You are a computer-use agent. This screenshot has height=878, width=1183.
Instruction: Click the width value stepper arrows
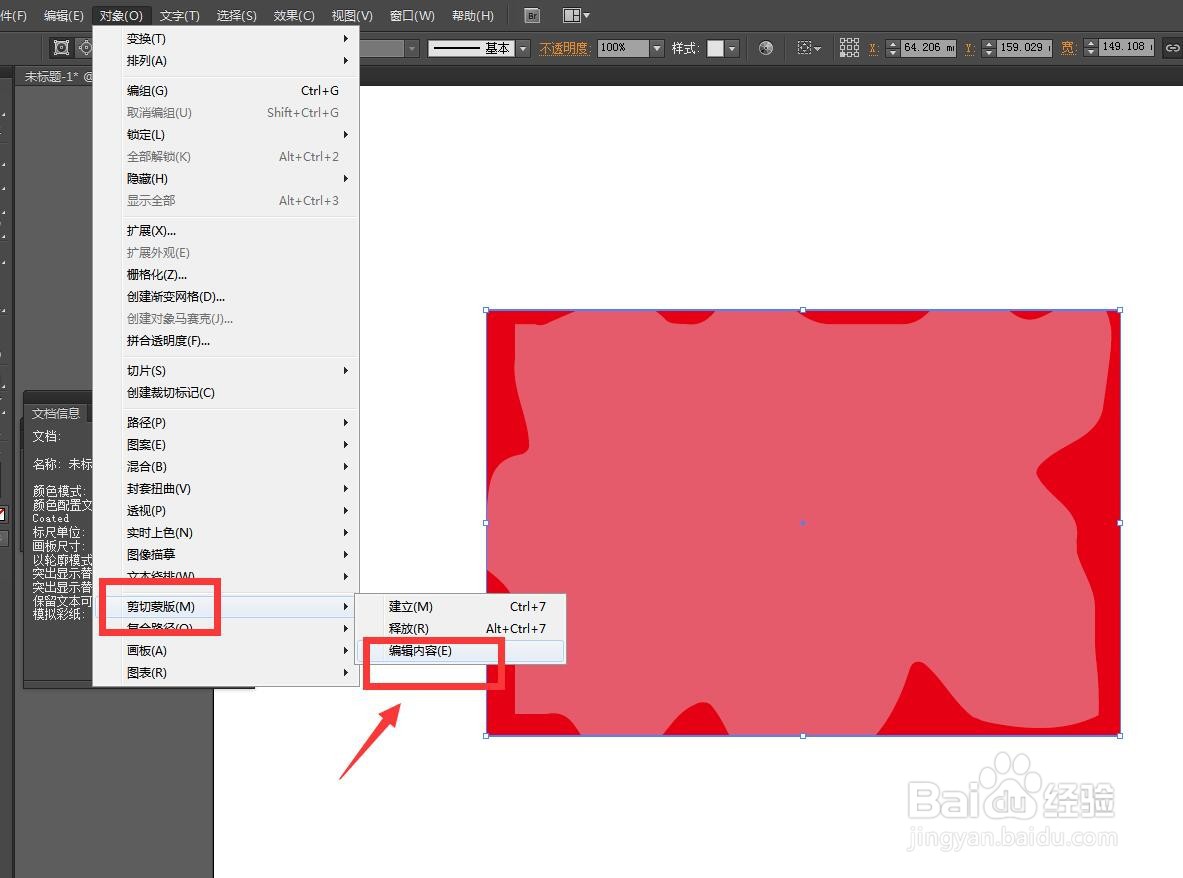click(1091, 48)
